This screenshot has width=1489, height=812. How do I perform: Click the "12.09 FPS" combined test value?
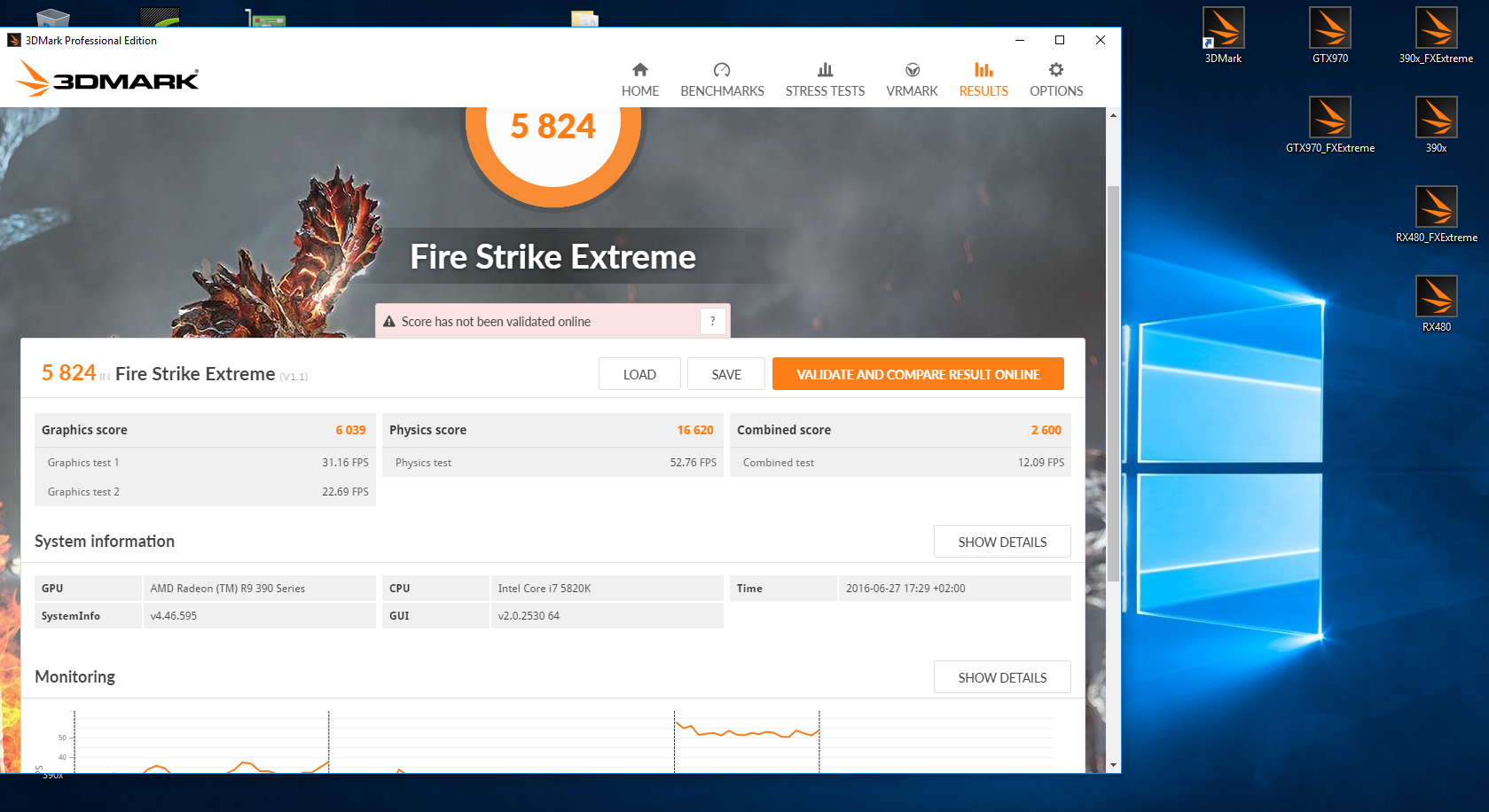point(1040,463)
